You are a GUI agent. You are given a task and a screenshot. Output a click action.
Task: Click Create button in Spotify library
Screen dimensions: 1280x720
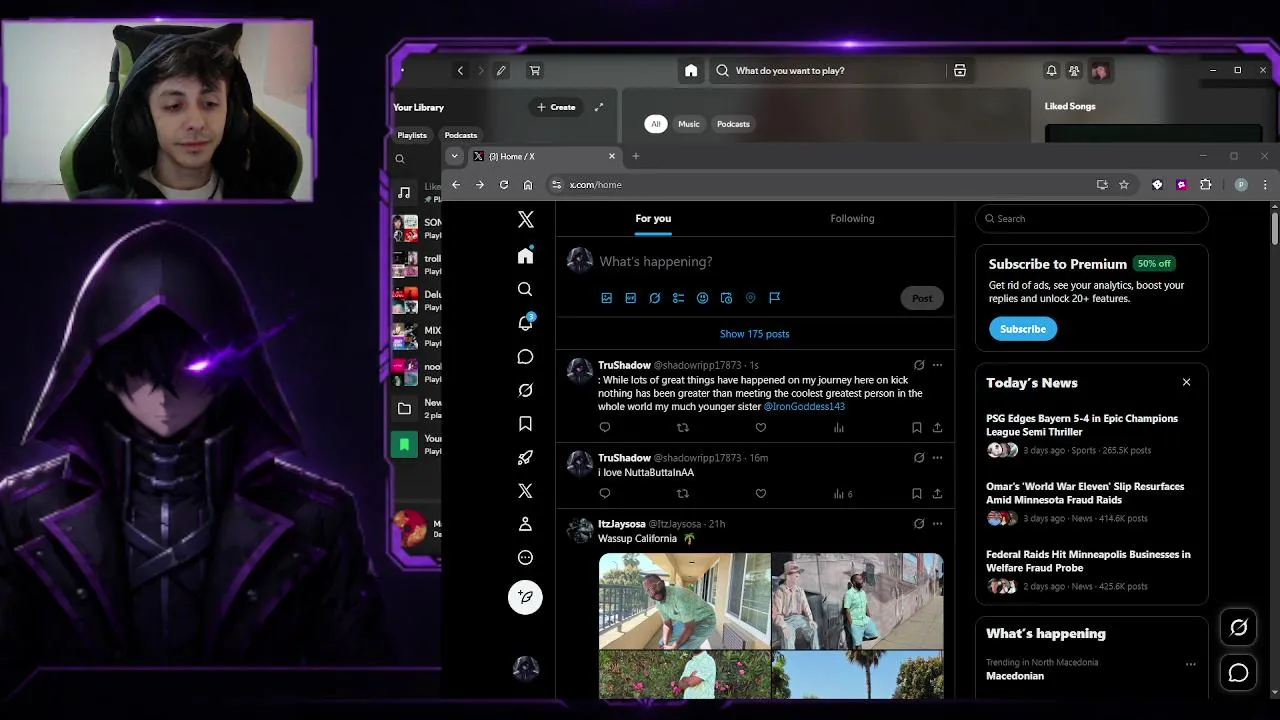[556, 107]
